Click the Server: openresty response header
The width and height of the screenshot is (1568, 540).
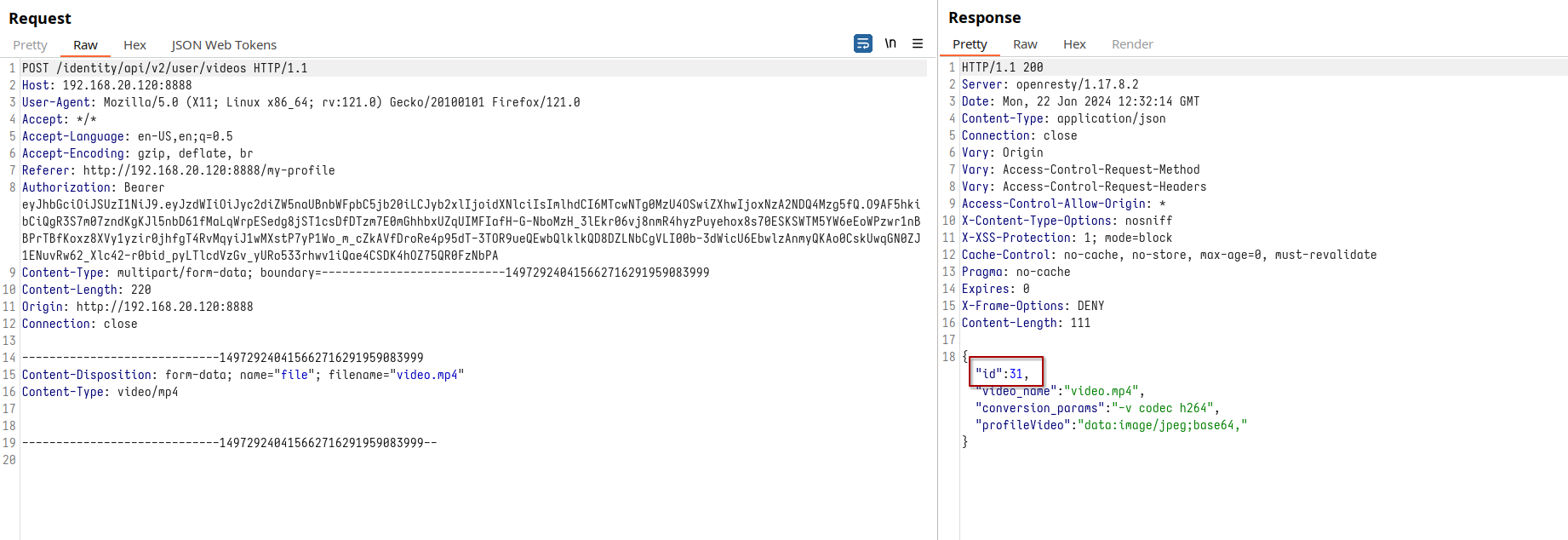pos(1050,84)
